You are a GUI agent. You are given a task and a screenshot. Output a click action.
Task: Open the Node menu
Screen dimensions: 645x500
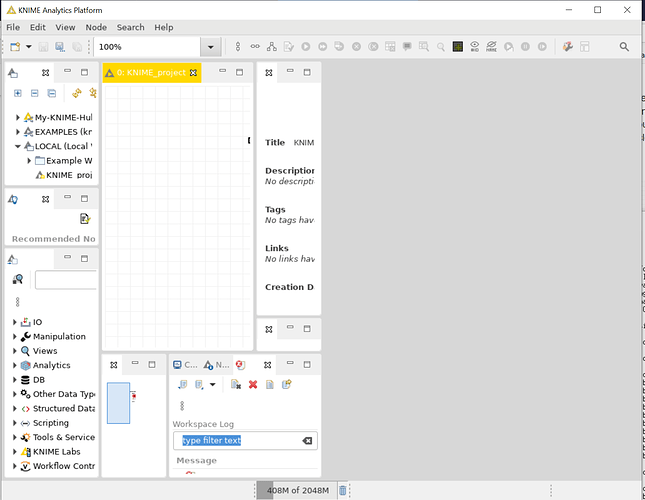[96, 27]
